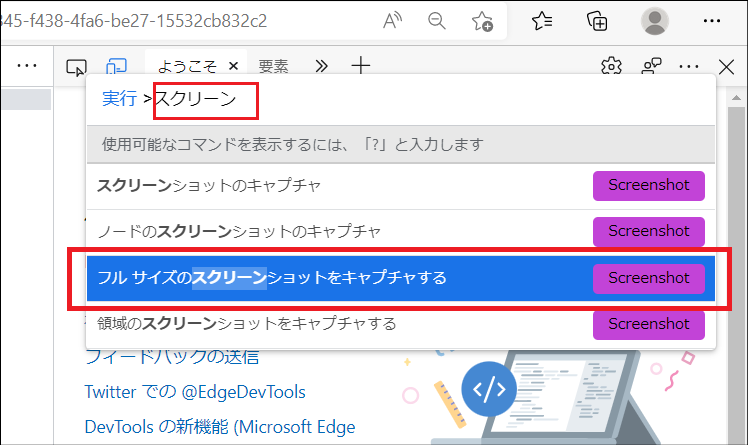
Task: Switch to the 要素 tab
Action: click(x=273, y=66)
